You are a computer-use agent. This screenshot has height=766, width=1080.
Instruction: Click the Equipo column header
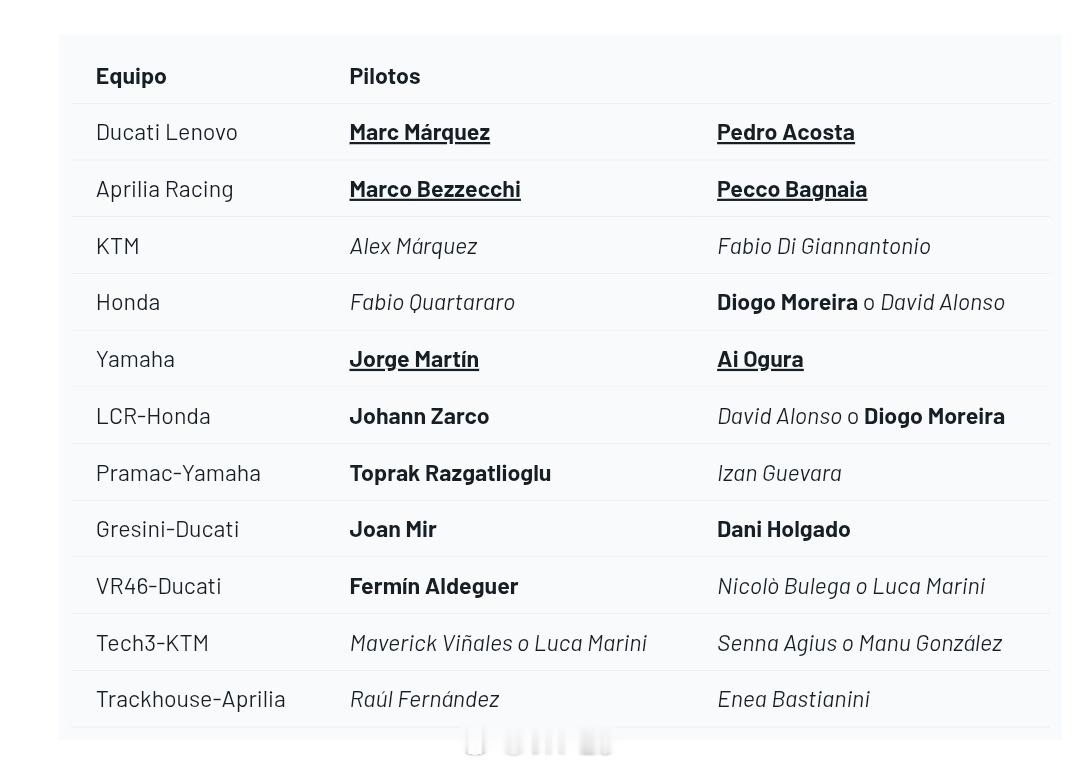coord(131,76)
